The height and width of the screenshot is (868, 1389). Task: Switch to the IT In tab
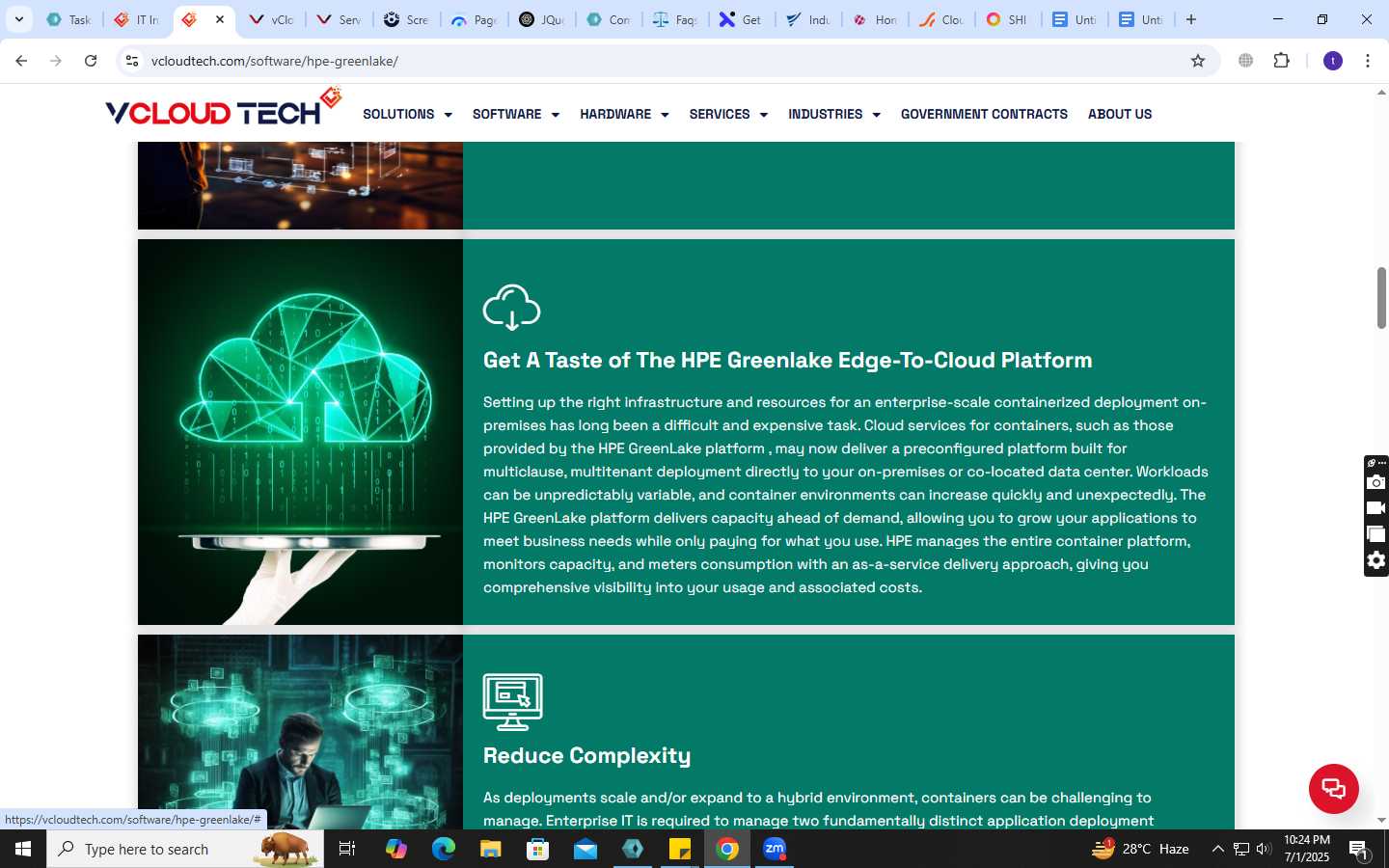(x=137, y=19)
